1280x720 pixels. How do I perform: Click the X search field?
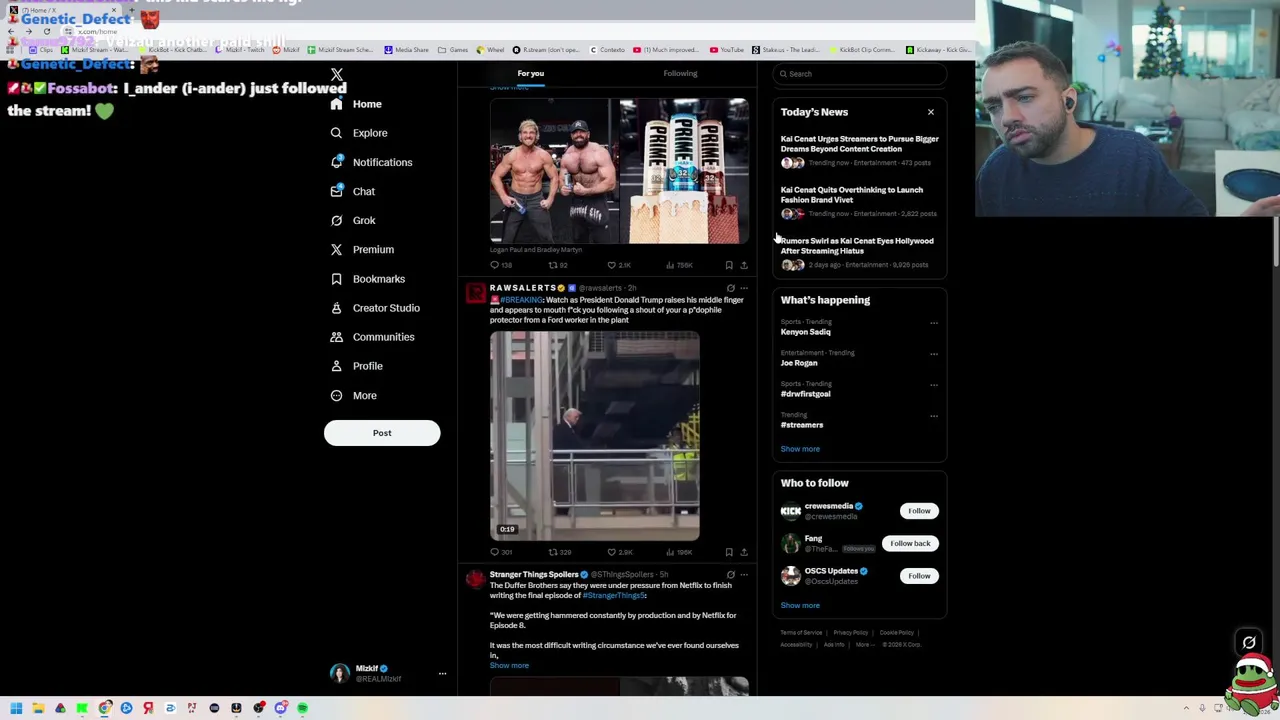860,74
